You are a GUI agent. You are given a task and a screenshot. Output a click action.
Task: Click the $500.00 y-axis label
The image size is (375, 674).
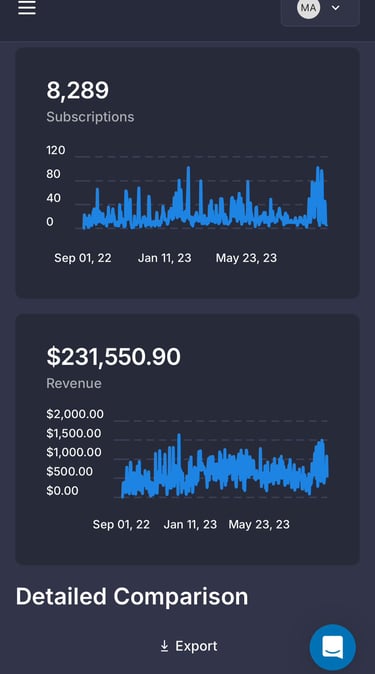69,471
